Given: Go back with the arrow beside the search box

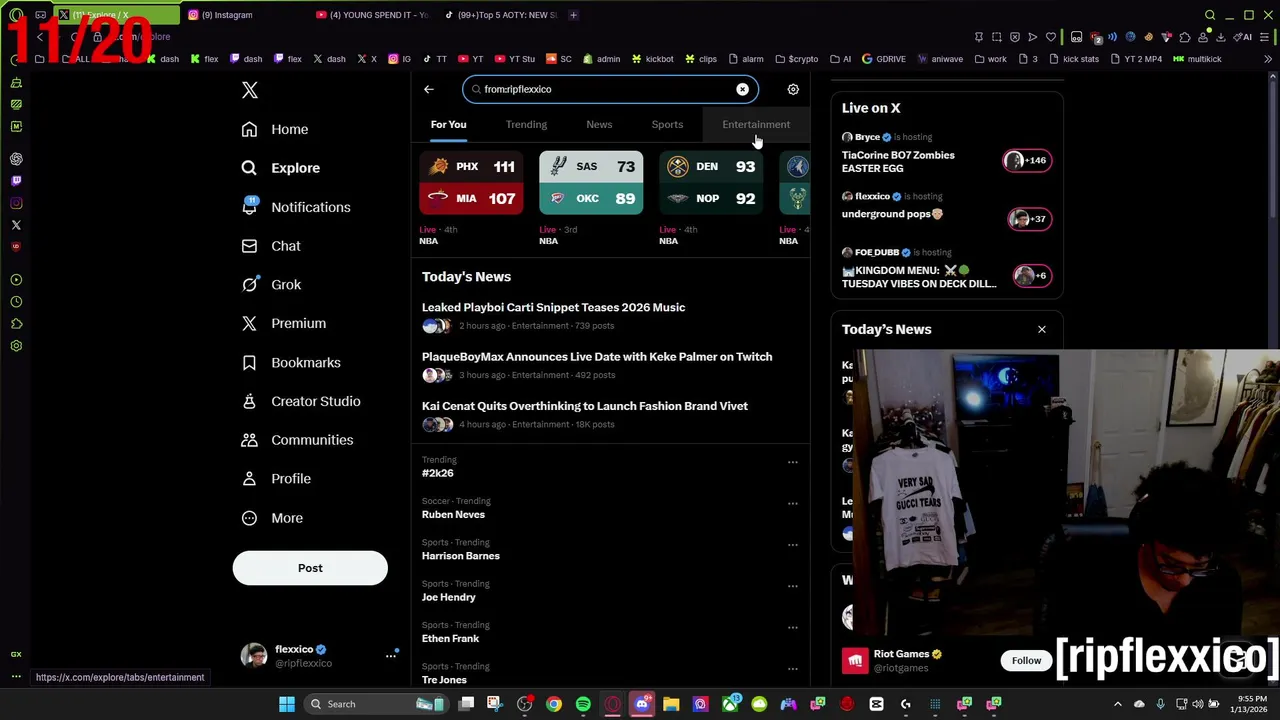Looking at the screenshot, I should coord(428,89).
